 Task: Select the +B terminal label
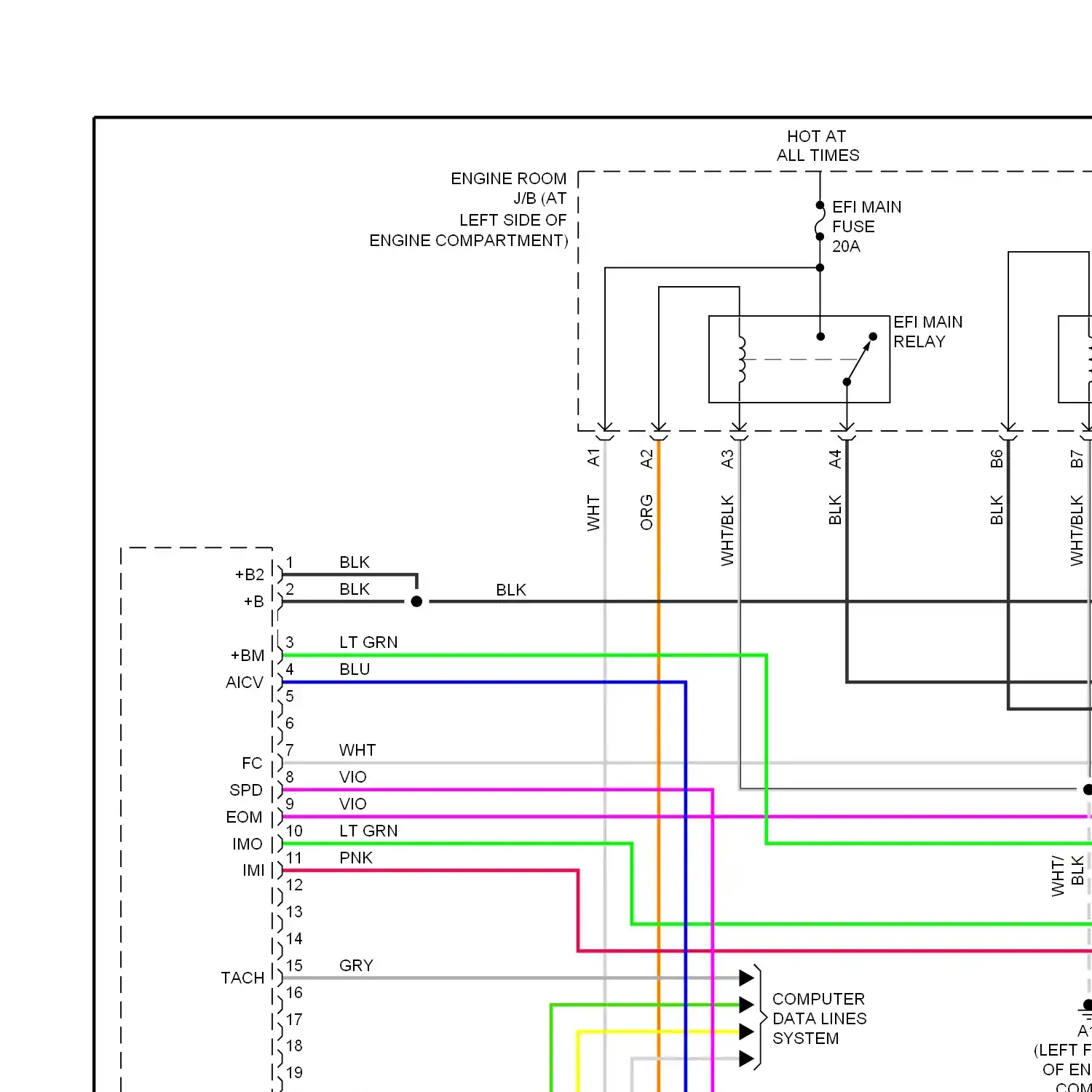point(254,601)
